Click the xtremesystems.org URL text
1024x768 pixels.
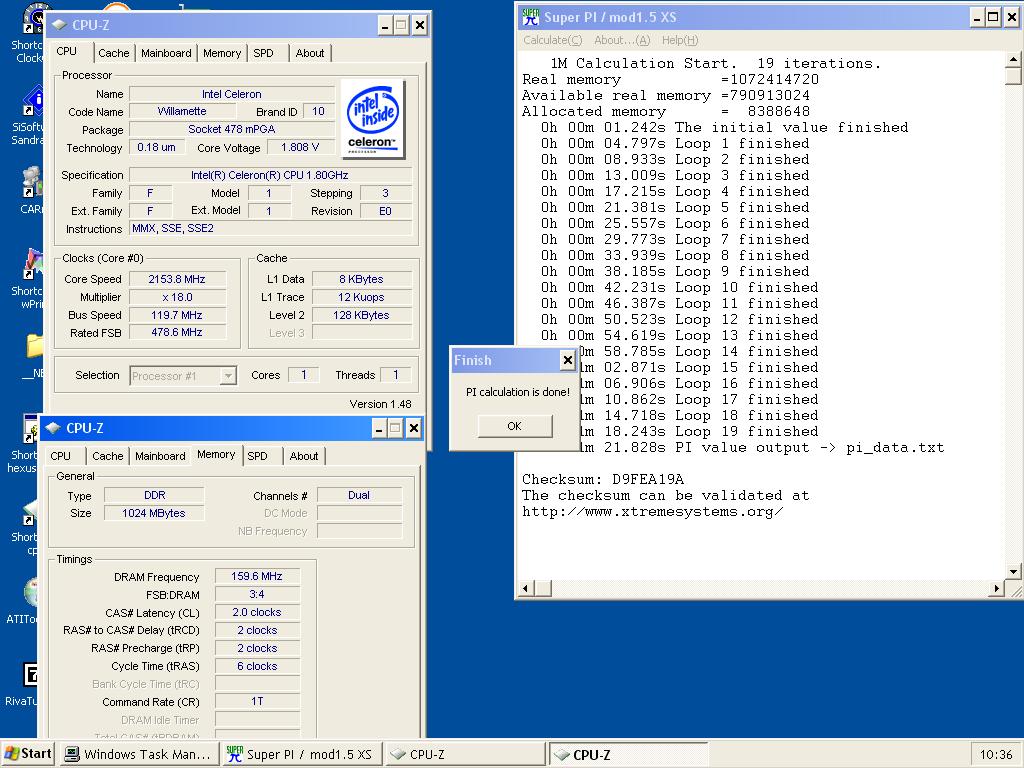point(652,511)
